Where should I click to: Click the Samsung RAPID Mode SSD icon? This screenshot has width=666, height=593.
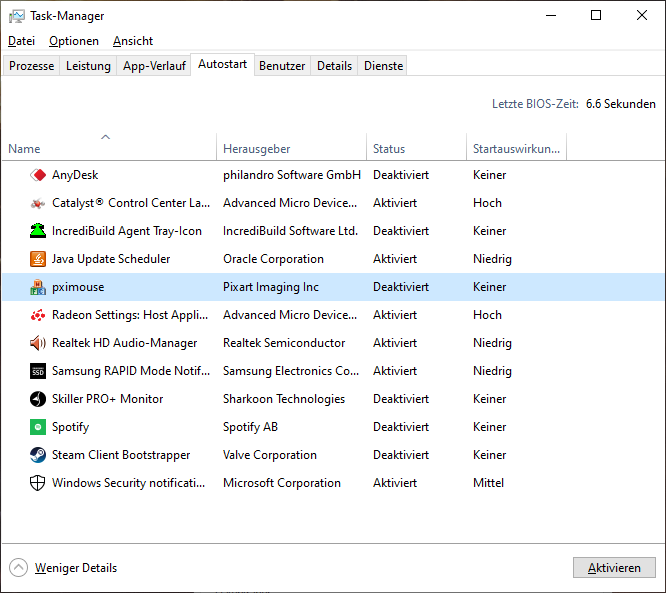[38, 371]
